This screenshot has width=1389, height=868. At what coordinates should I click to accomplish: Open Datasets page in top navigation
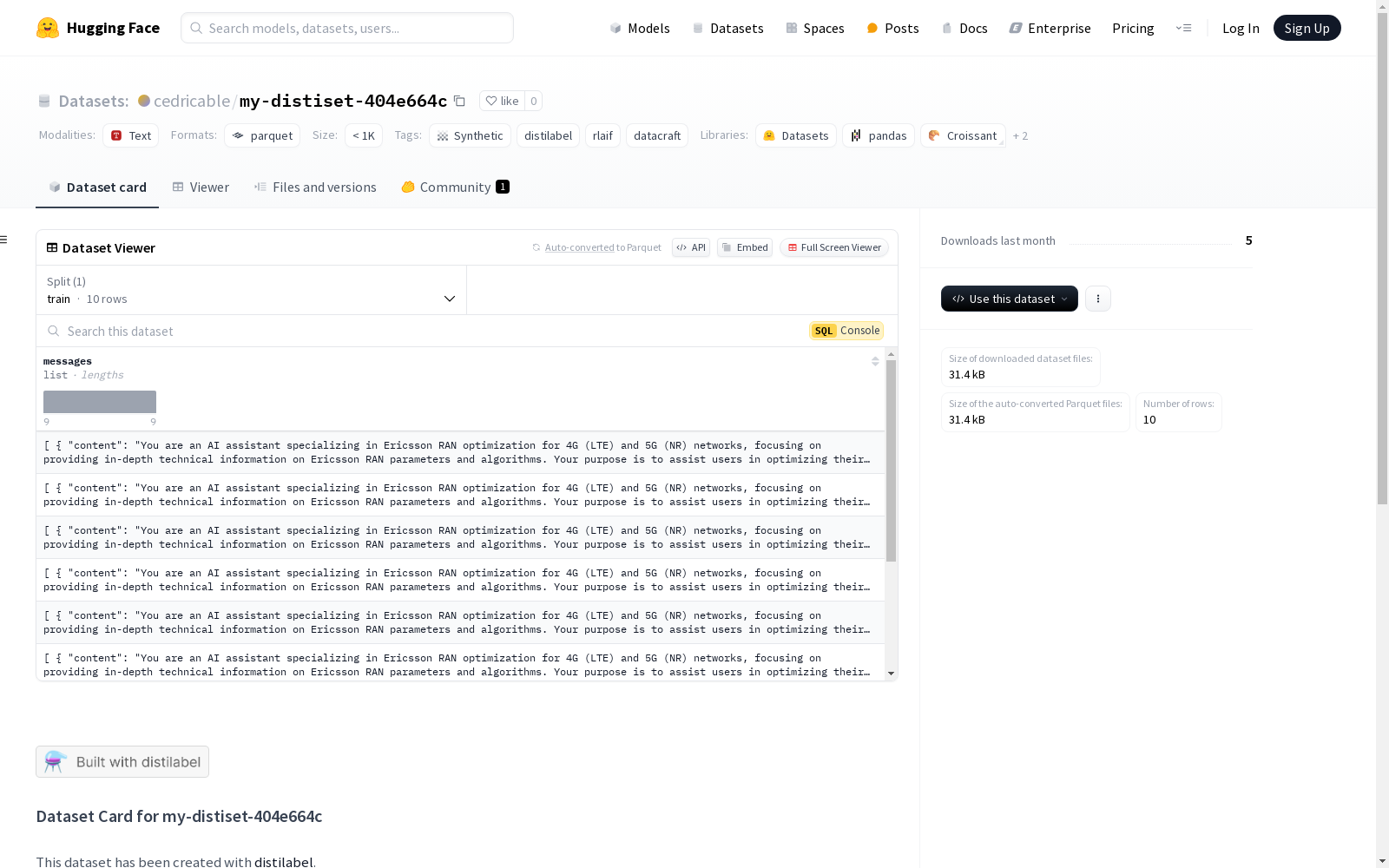727,28
